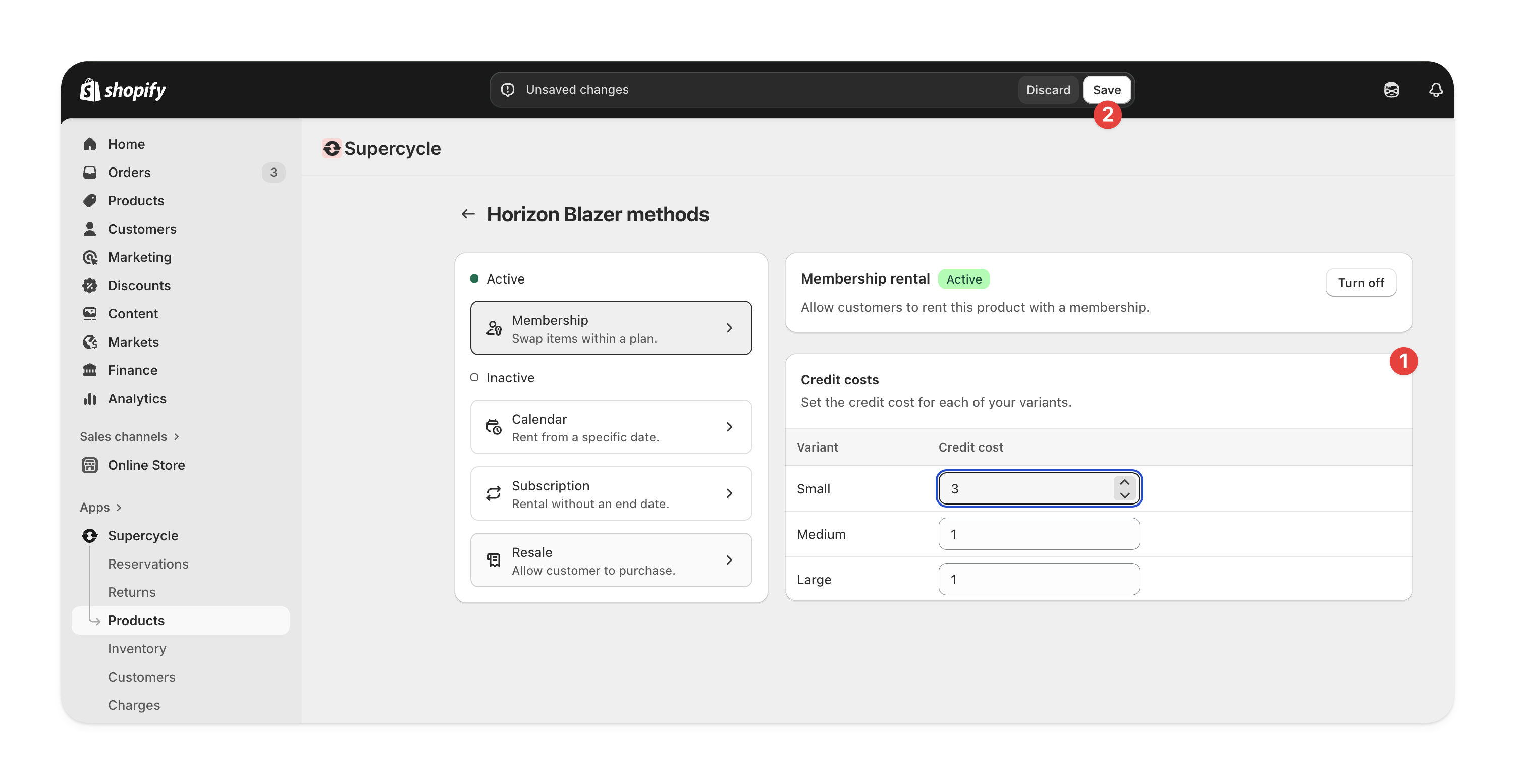
Task: Go back using the left arrow
Action: (x=467, y=214)
